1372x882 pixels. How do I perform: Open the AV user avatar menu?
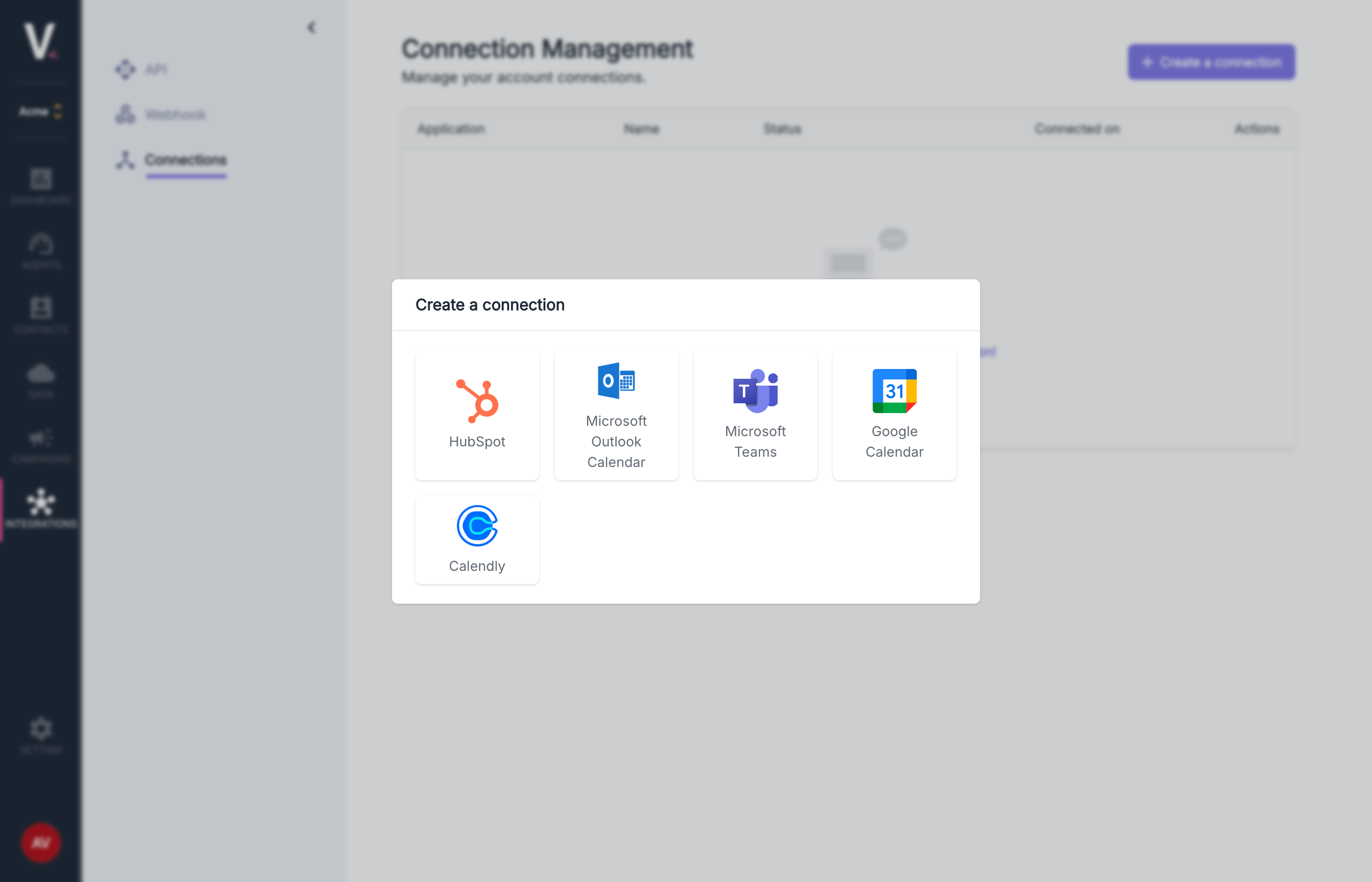coord(40,842)
